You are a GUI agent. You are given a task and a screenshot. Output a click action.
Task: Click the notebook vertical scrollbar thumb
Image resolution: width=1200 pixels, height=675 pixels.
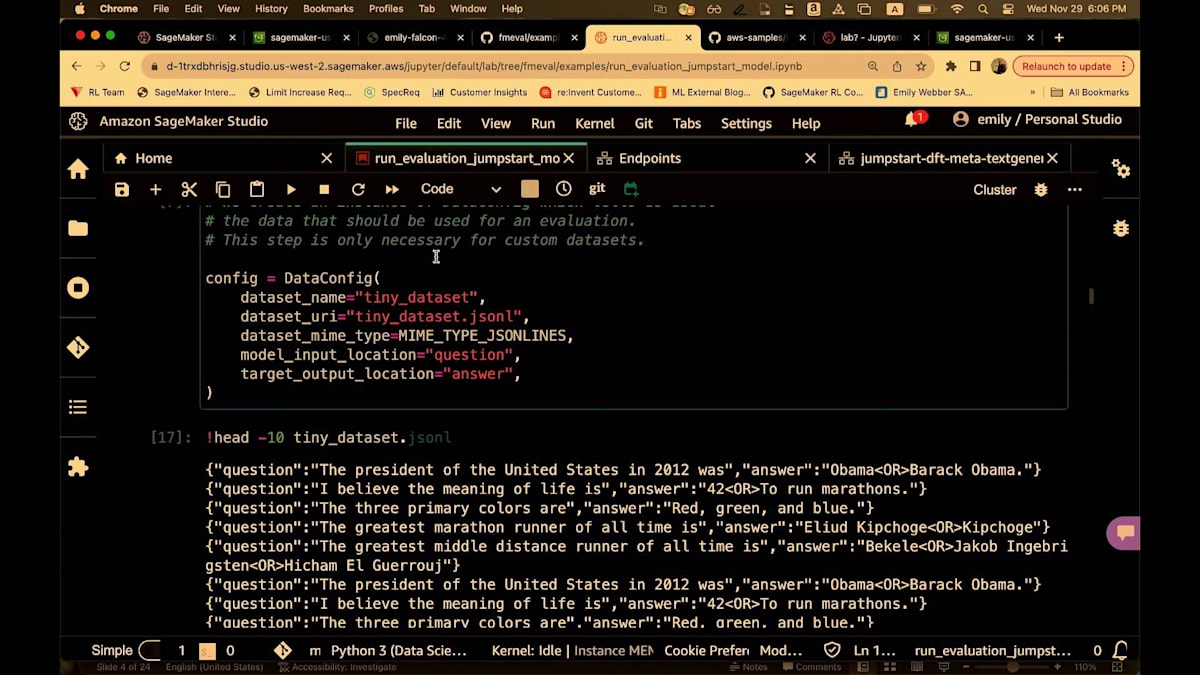pyautogui.click(x=1091, y=296)
